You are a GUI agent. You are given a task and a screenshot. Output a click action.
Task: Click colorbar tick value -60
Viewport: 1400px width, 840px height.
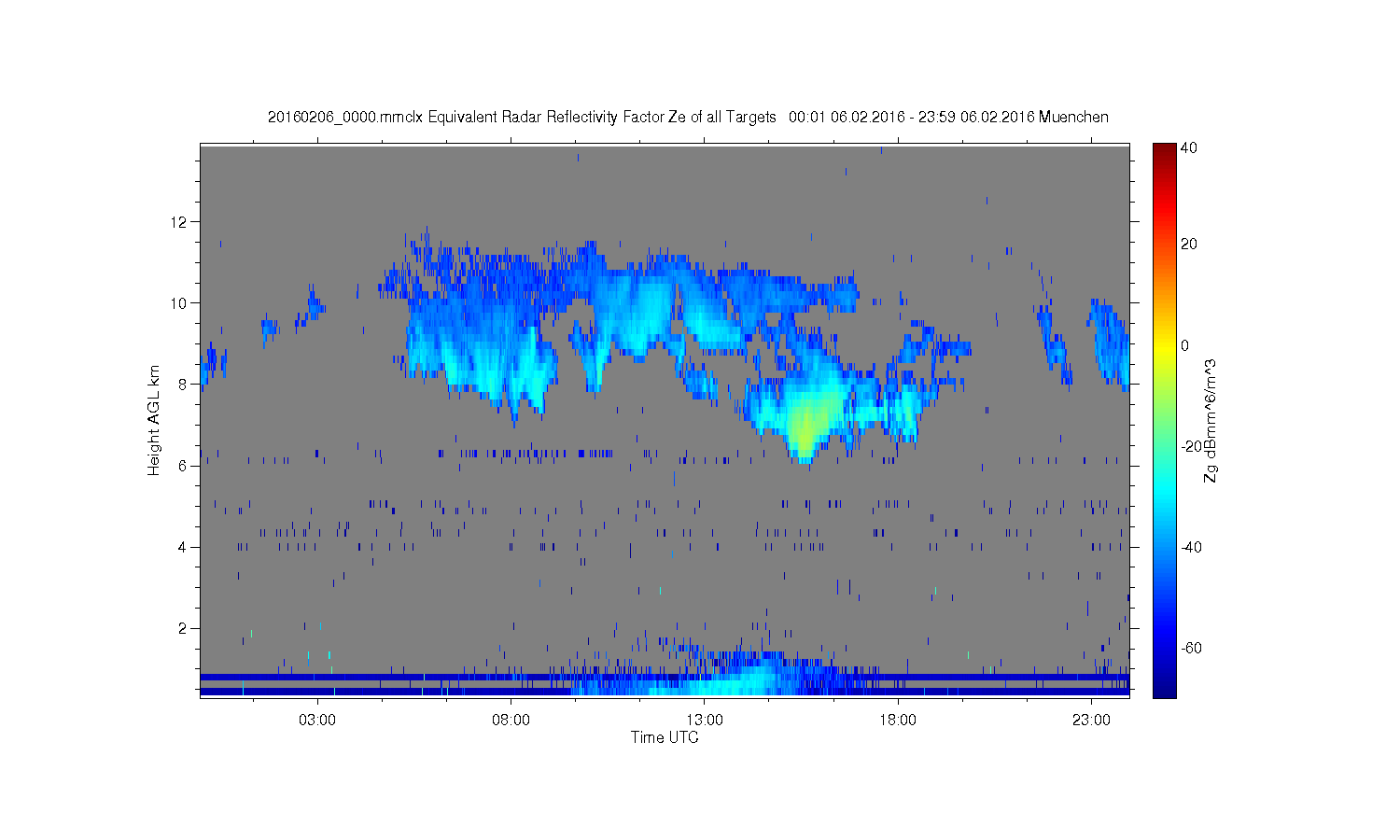1192,648
